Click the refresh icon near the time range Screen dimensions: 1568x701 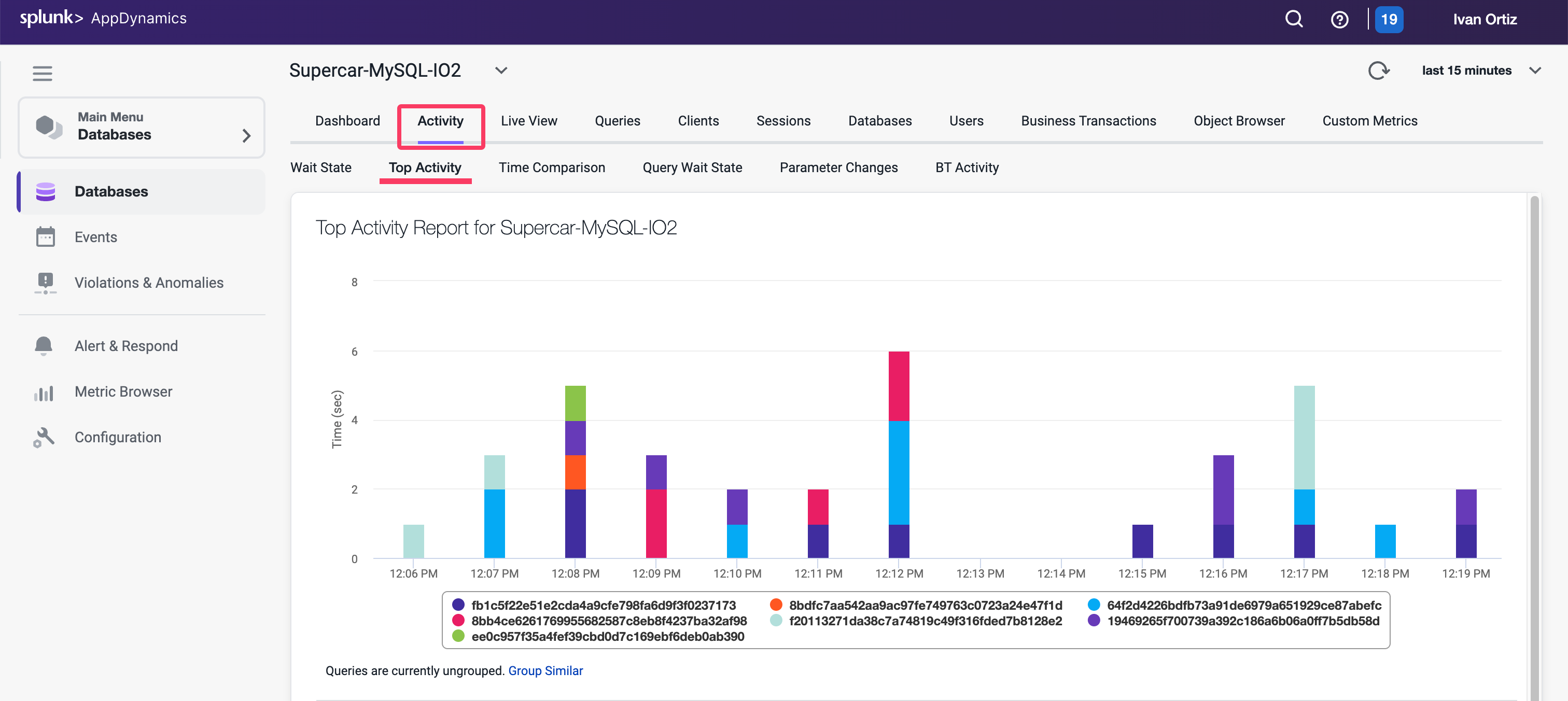[1379, 71]
